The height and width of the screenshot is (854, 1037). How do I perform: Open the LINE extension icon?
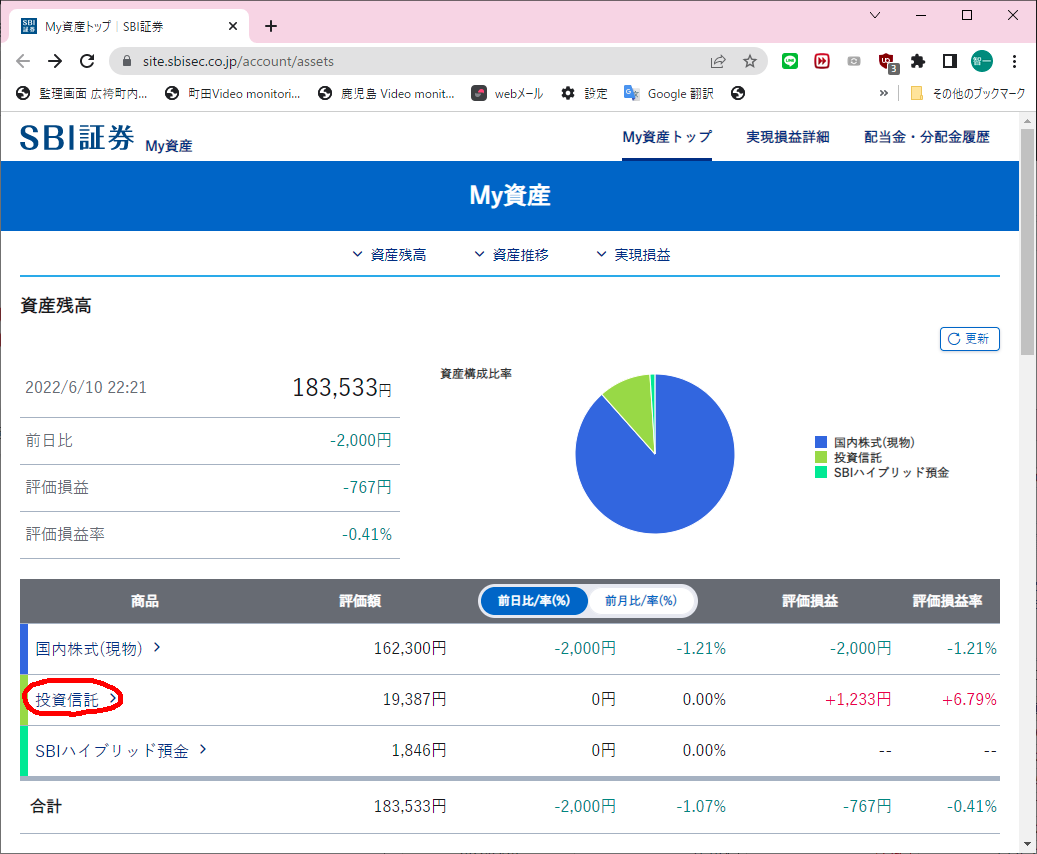(790, 61)
